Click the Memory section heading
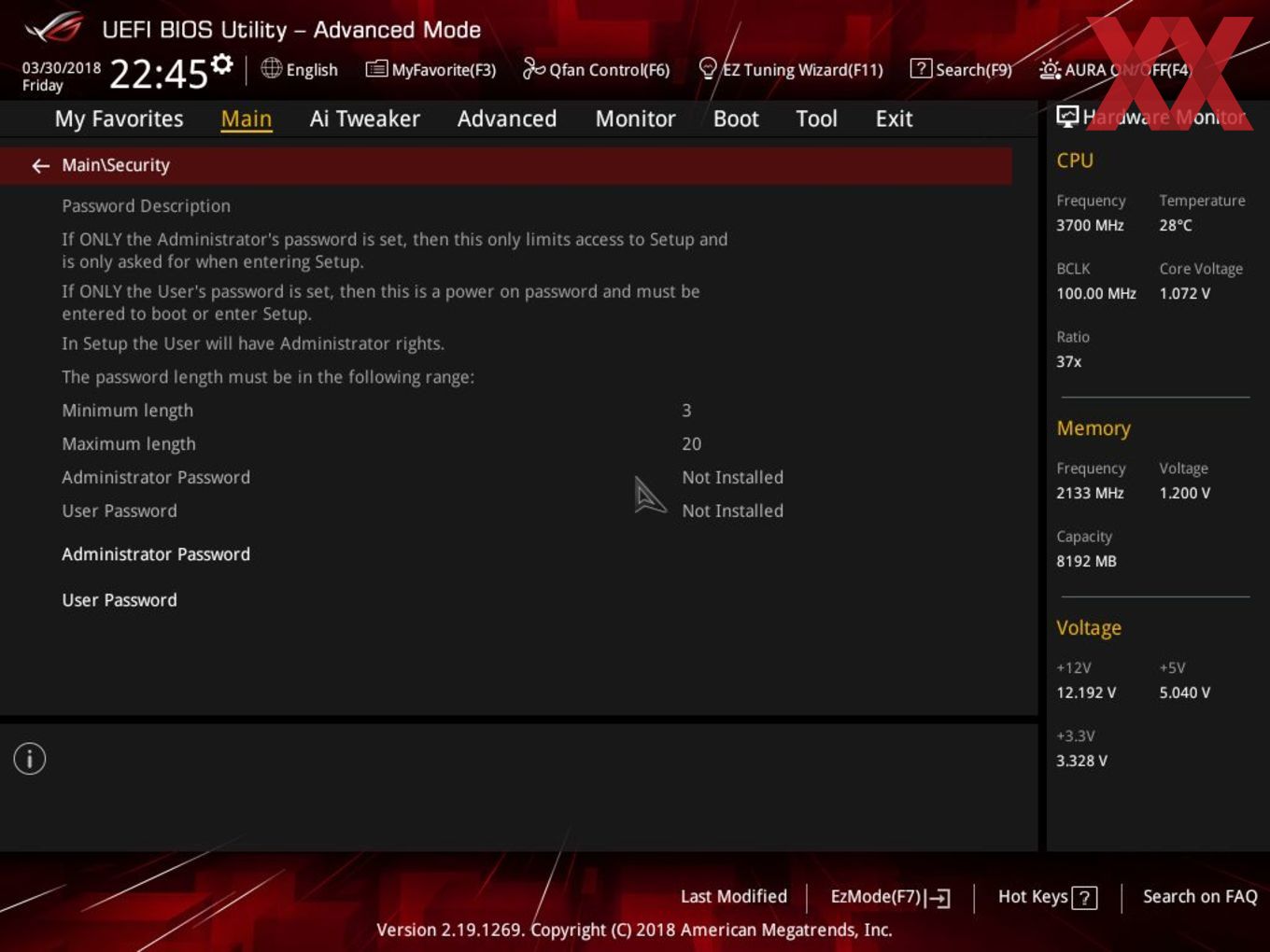This screenshot has height=952, width=1270. 1094,428
